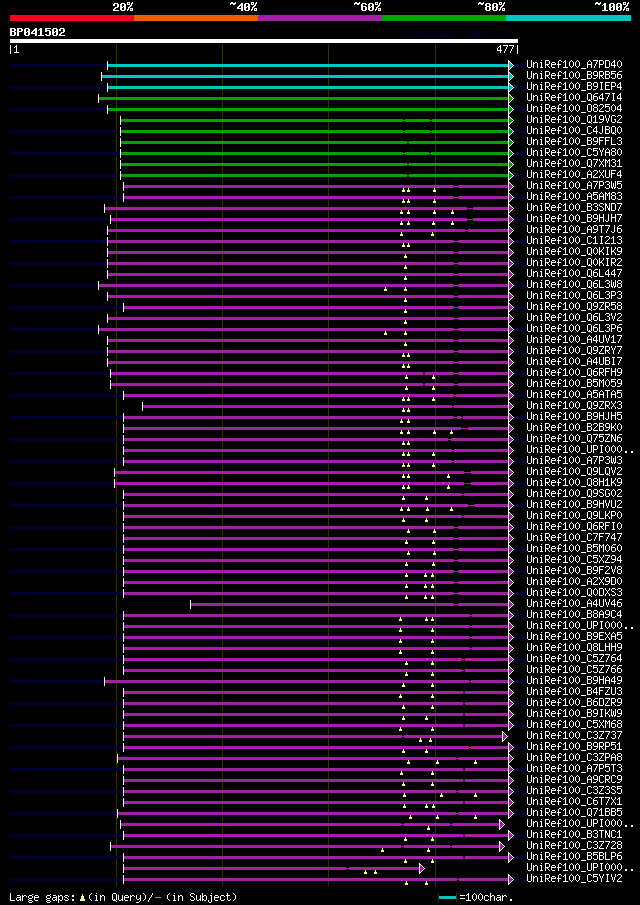Select the UniRef100_Q9LQV2 label

click(x=574, y=471)
